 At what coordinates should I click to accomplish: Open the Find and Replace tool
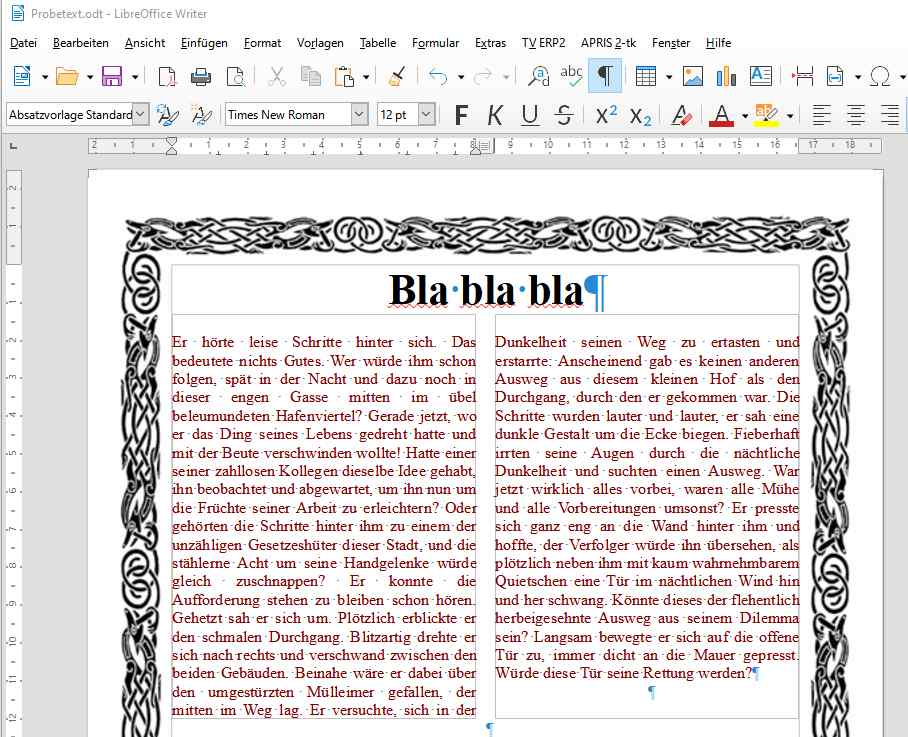(x=539, y=76)
